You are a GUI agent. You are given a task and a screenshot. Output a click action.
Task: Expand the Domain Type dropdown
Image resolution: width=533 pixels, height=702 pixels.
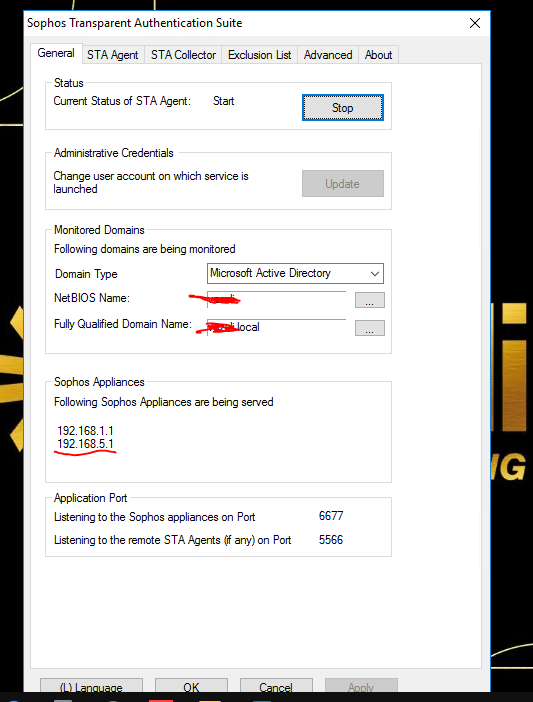point(295,273)
